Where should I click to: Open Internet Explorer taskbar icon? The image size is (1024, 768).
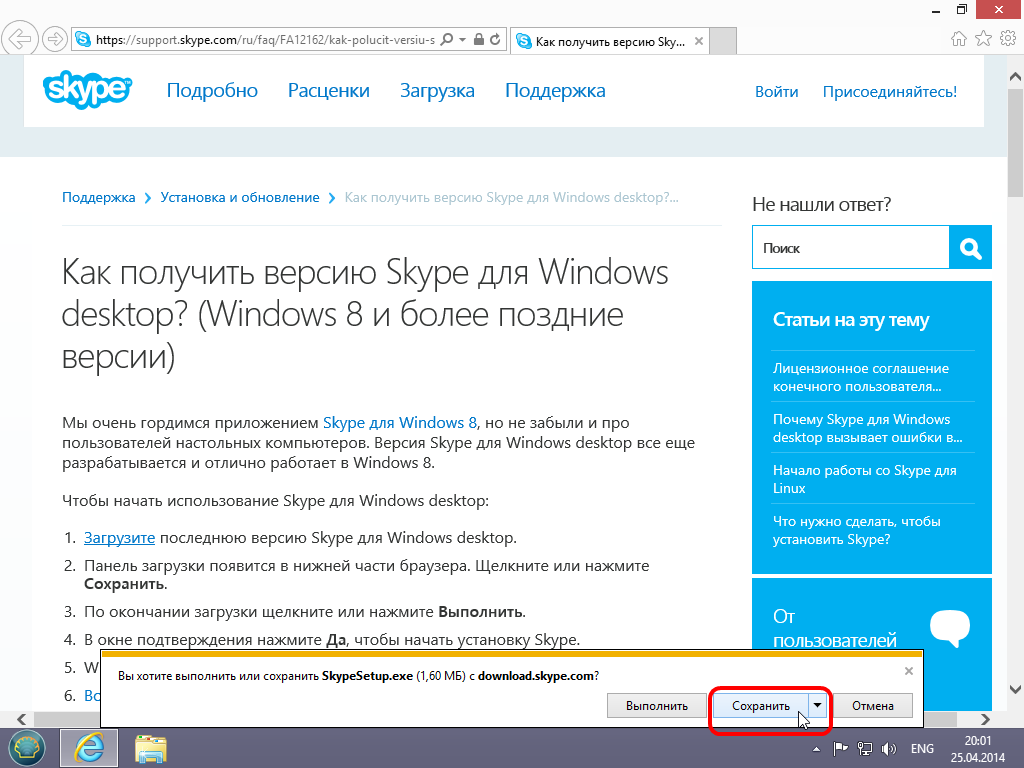click(x=89, y=748)
